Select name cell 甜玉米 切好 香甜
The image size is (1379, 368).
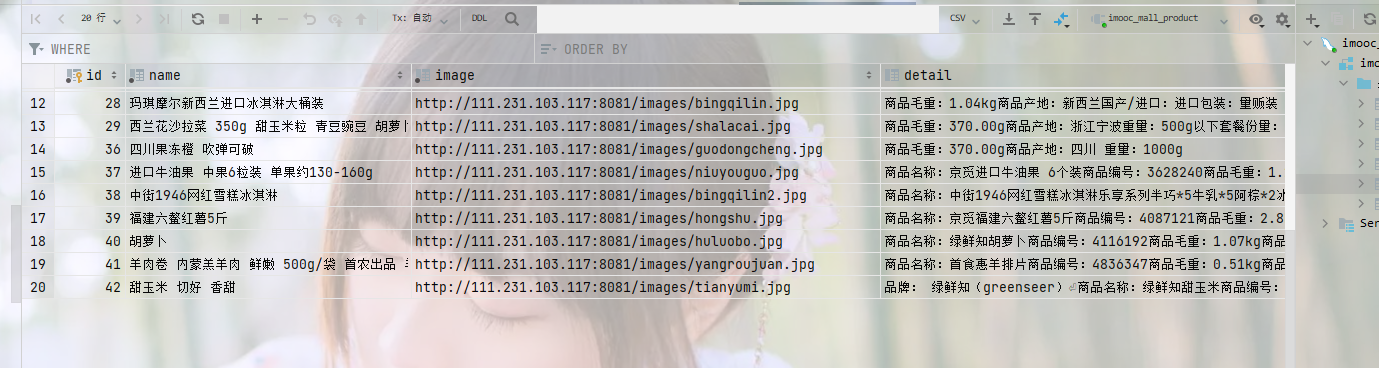(268, 287)
